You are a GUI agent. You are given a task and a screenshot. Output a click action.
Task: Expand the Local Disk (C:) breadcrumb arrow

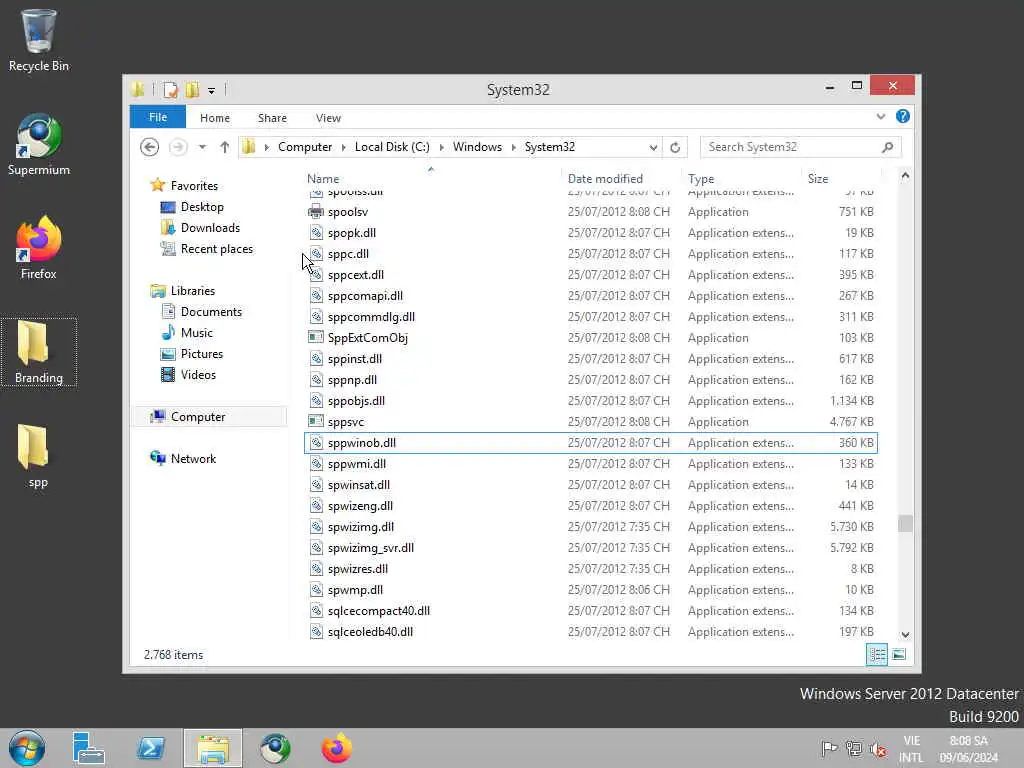(x=441, y=147)
